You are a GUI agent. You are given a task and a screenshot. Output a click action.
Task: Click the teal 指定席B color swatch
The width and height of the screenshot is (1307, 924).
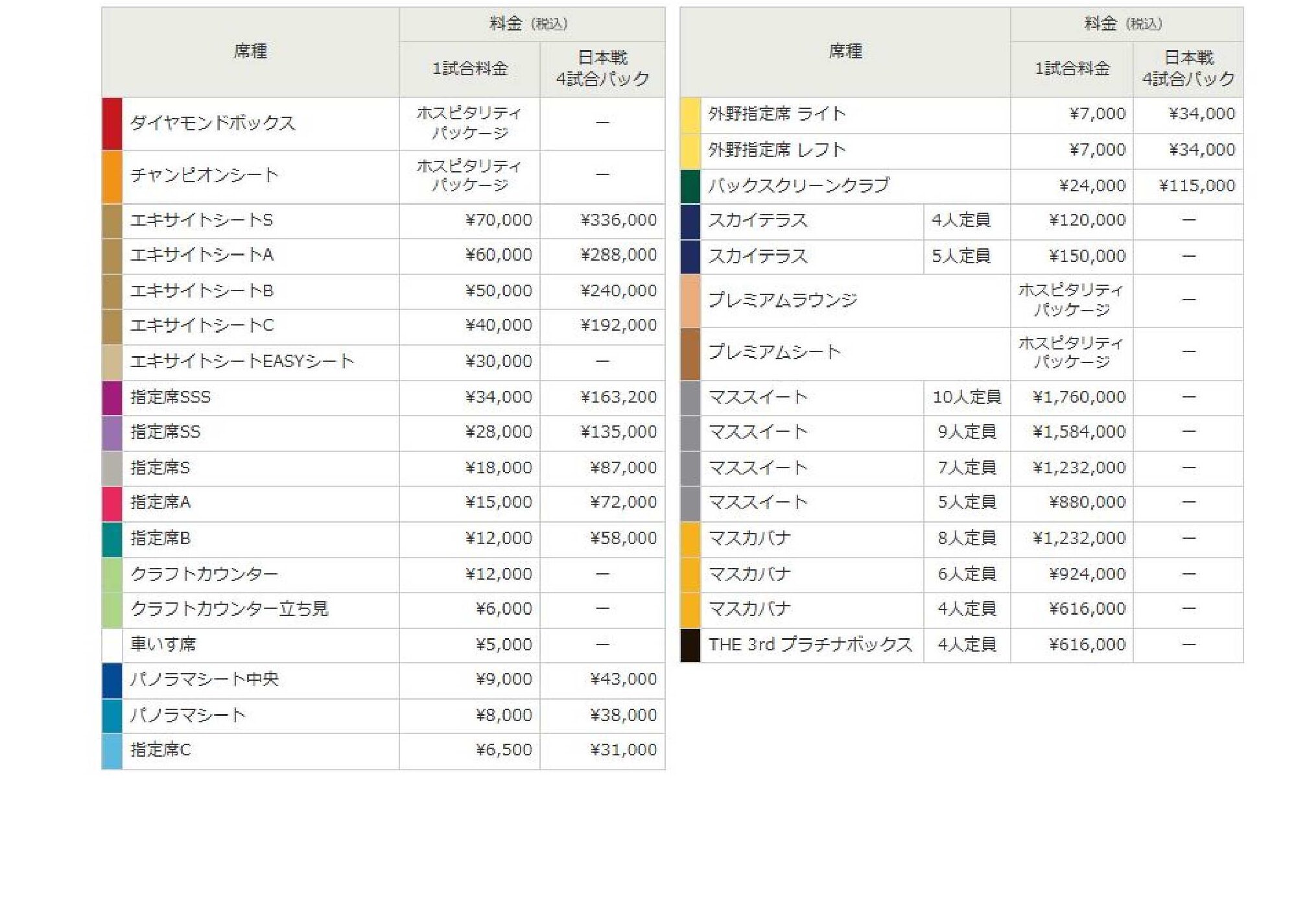[112, 539]
